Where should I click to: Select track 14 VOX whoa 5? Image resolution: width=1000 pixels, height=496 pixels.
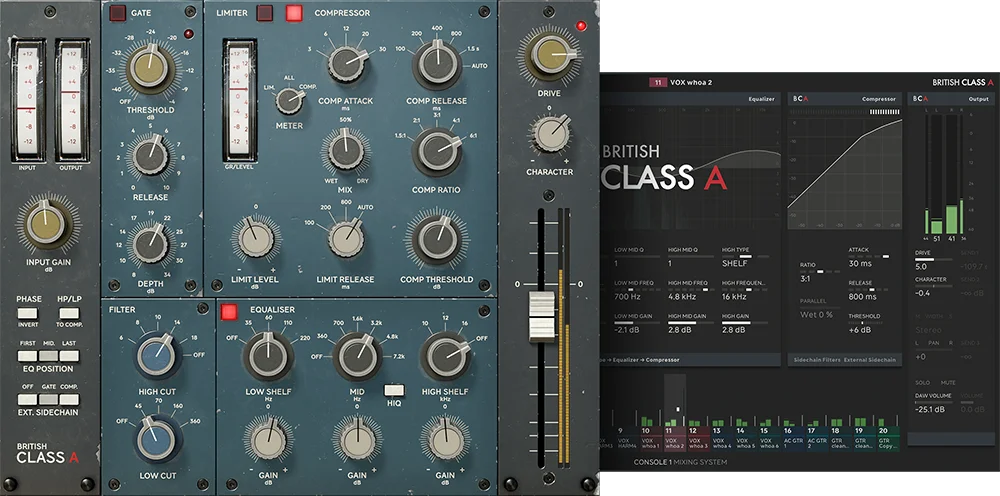(x=744, y=439)
